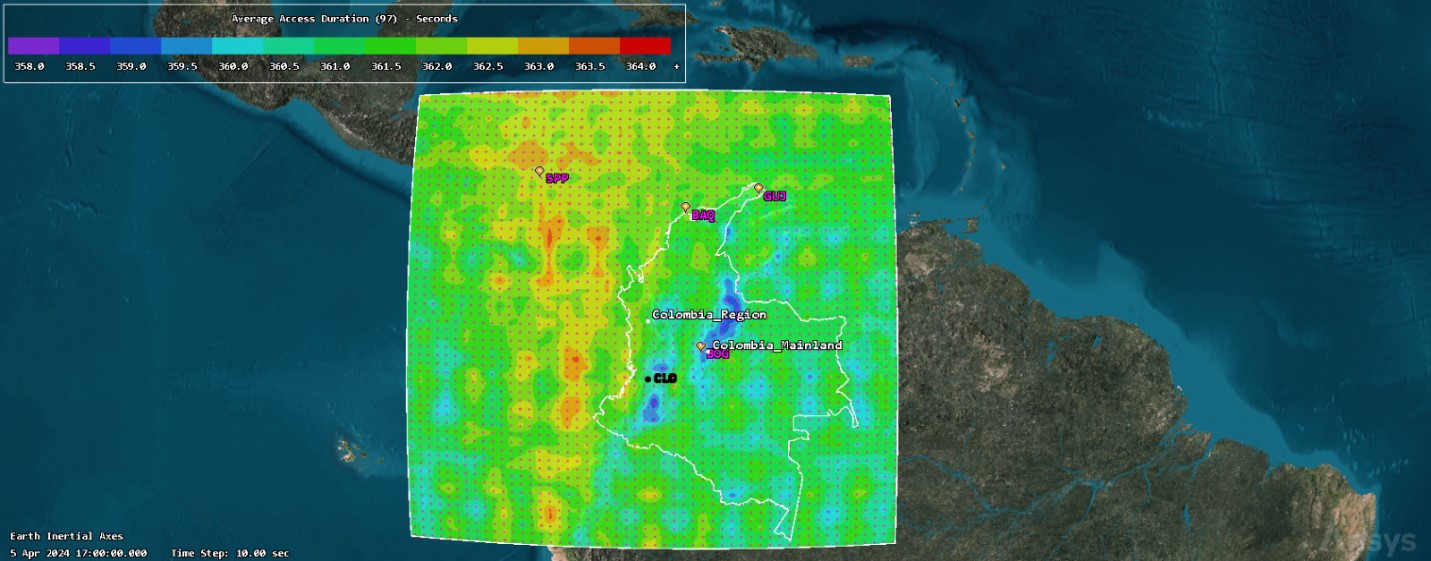Click the SPP facility marker pin
The width and height of the screenshot is (1431, 561).
(x=539, y=172)
